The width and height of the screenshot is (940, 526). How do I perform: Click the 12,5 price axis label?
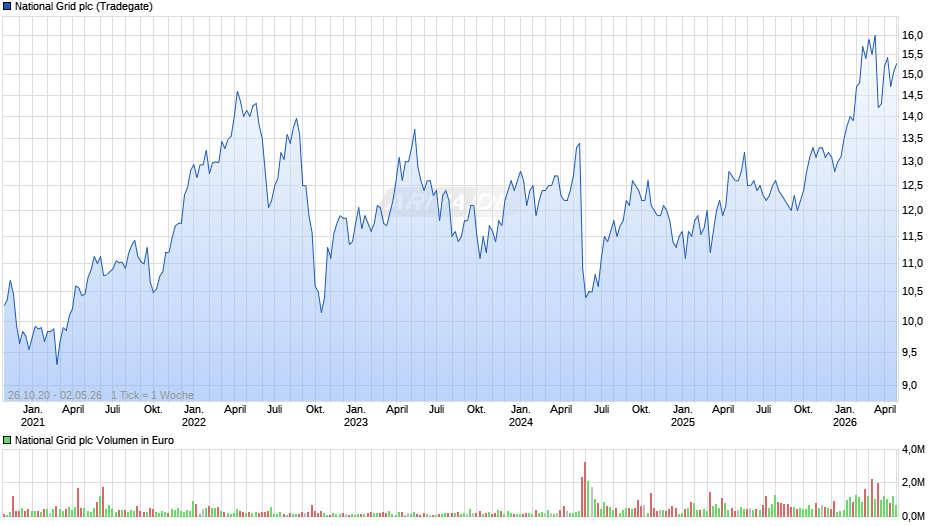[x=912, y=186]
